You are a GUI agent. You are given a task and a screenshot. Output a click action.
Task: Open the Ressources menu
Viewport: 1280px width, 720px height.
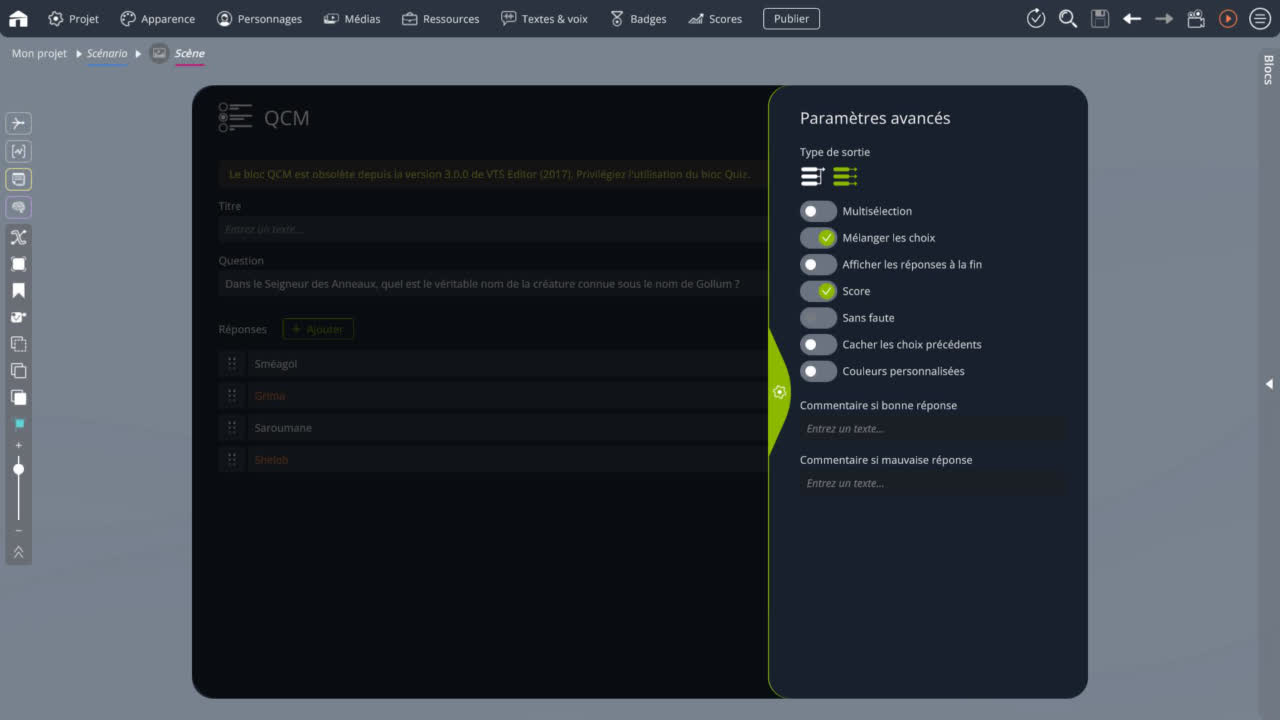pyautogui.click(x=440, y=18)
